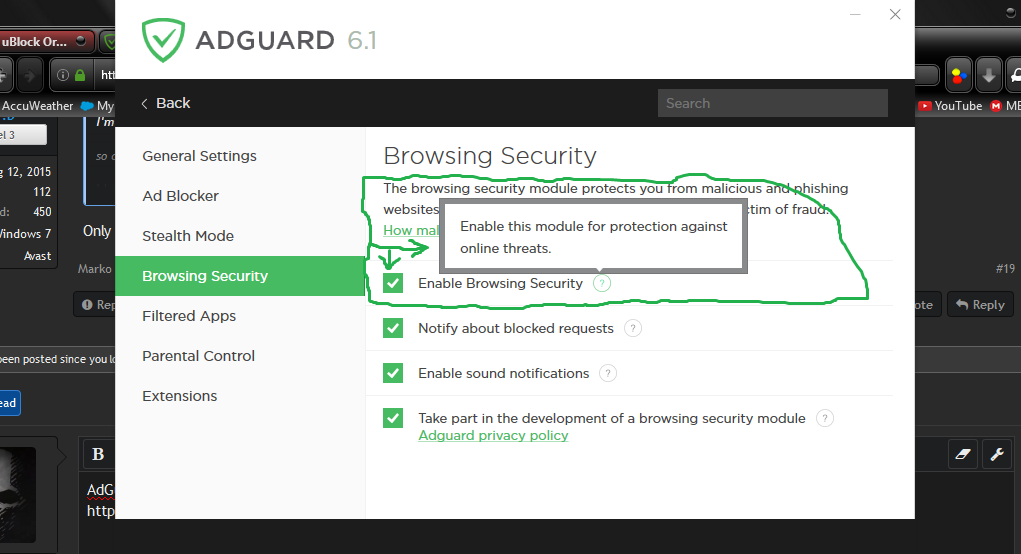Focus the settings Search field
Image resolution: width=1021 pixels, height=554 pixels.
point(772,103)
